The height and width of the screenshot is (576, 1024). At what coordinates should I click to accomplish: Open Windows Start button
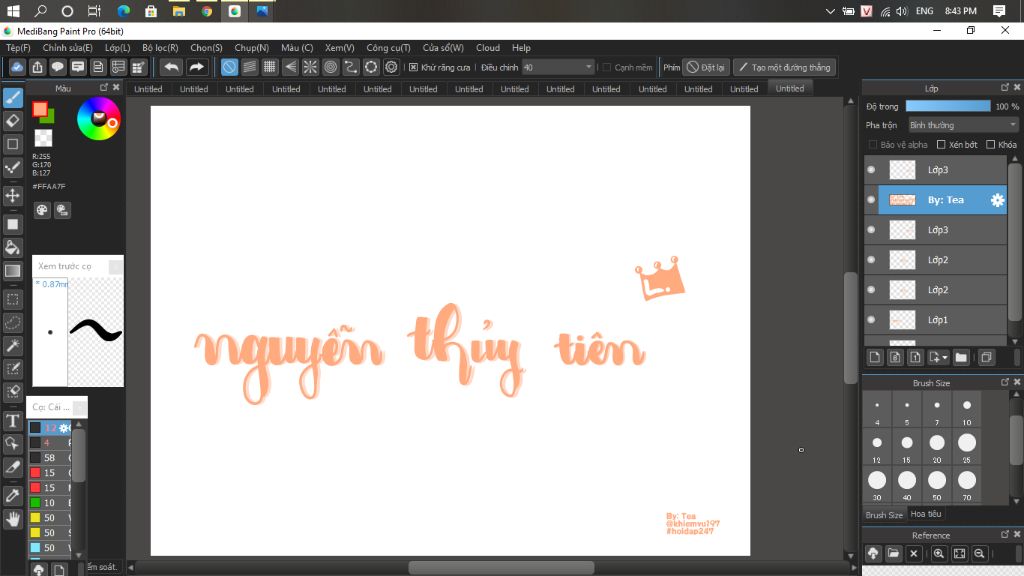[x=12, y=11]
